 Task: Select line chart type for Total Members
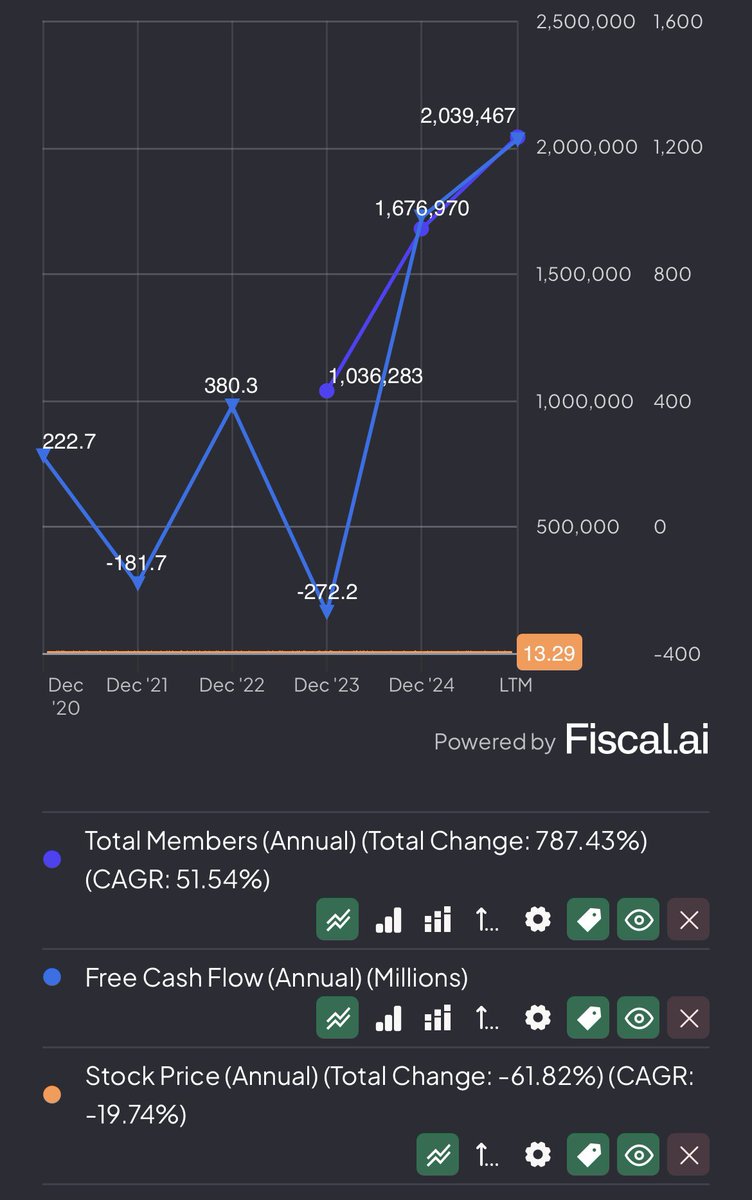click(x=338, y=920)
